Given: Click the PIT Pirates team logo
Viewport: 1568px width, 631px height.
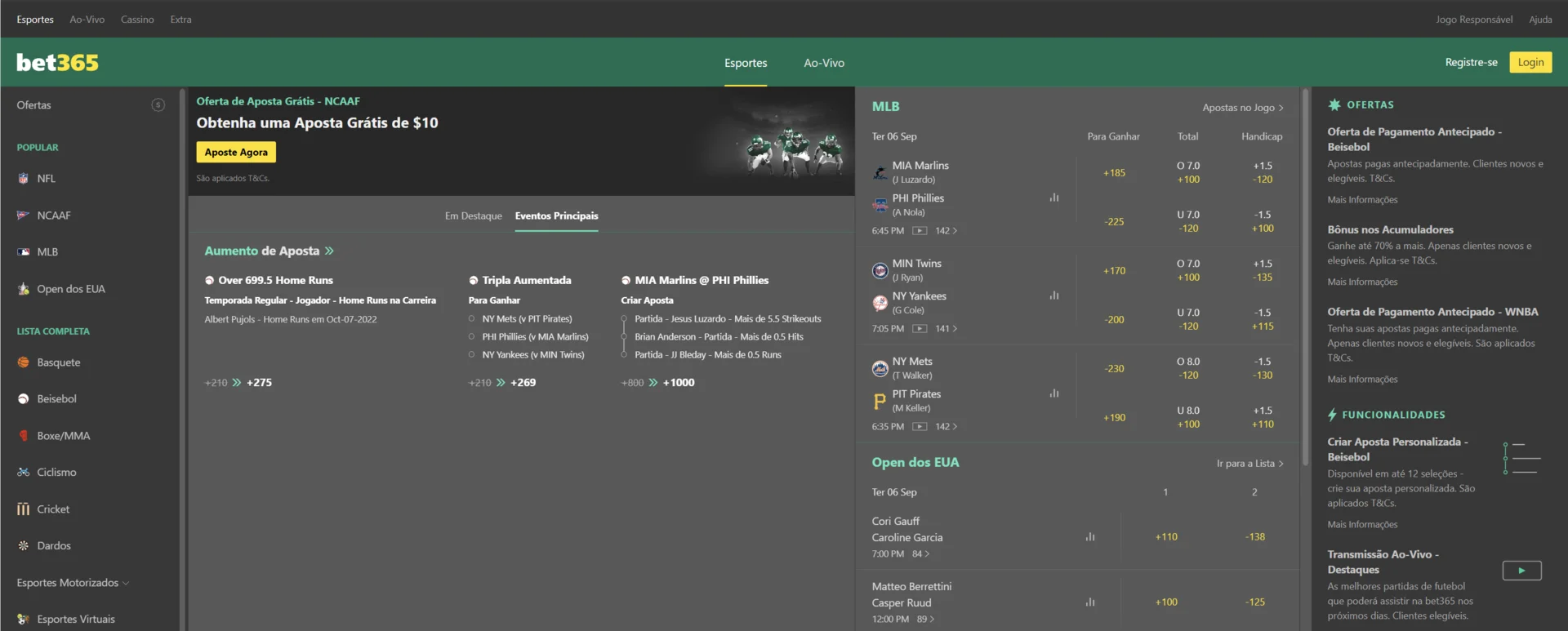Looking at the screenshot, I should (880, 401).
